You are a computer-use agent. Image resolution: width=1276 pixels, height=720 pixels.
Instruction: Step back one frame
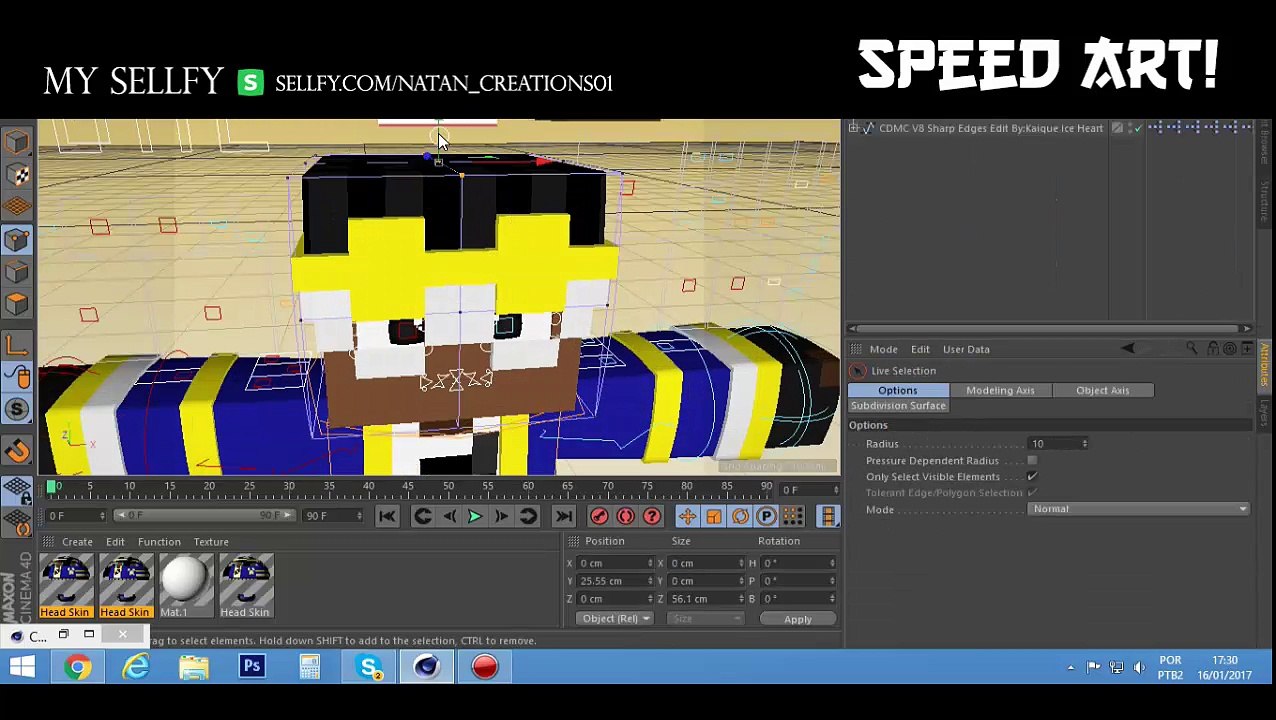[449, 516]
